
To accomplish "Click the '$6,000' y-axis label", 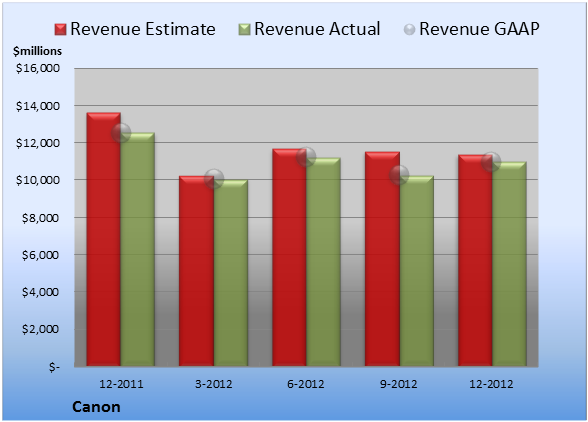I will [40, 255].
